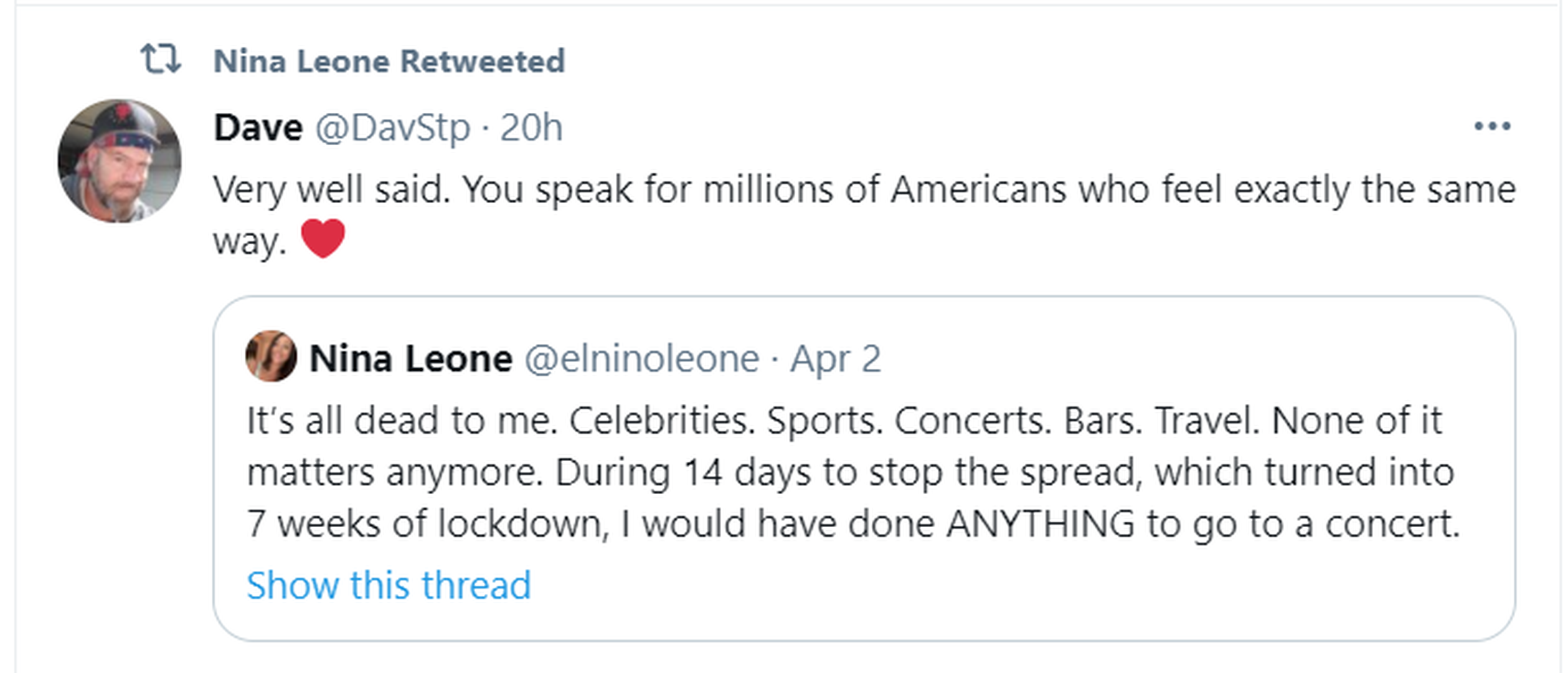The height and width of the screenshot is (673, 1568).
Task: Click the "Very well said" tweet text
Action: (330, 189)
